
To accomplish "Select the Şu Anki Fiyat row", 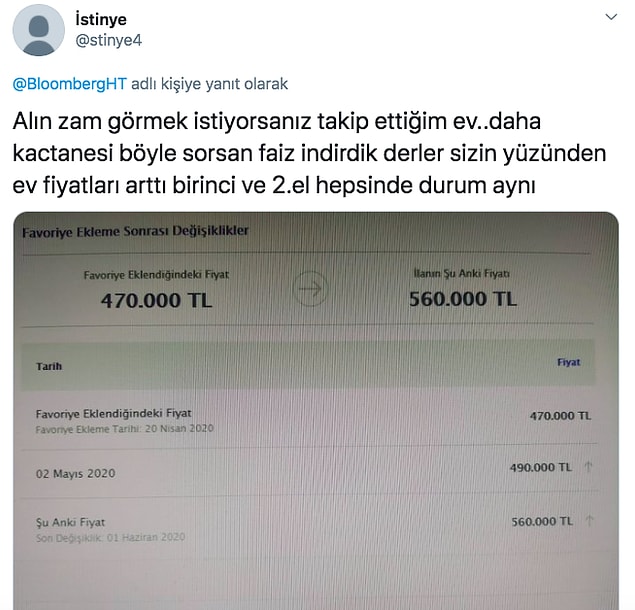I will click(310, 527).
